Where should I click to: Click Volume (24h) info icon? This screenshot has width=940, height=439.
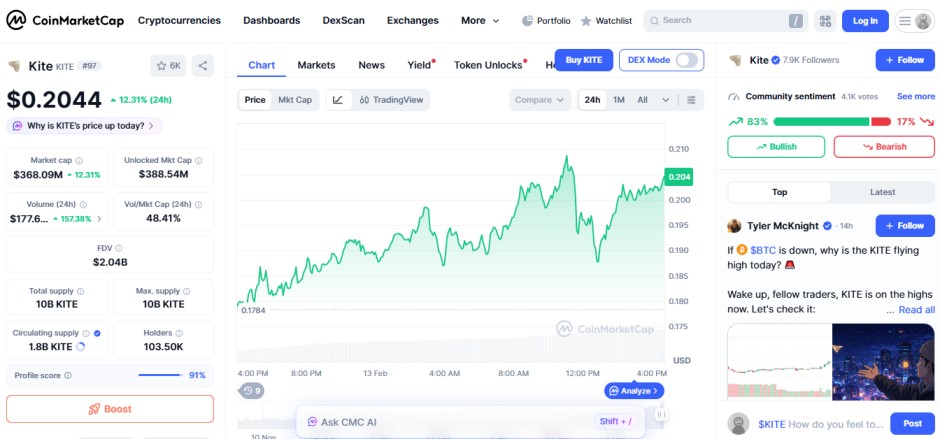click(x=83, y=205)
